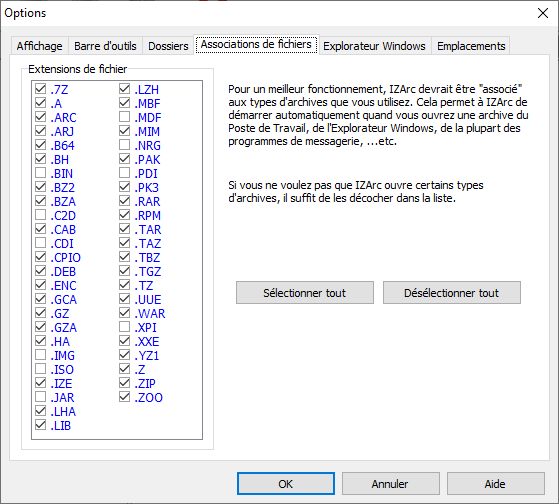Toggle the .PAK checkbox

[124, 159]
